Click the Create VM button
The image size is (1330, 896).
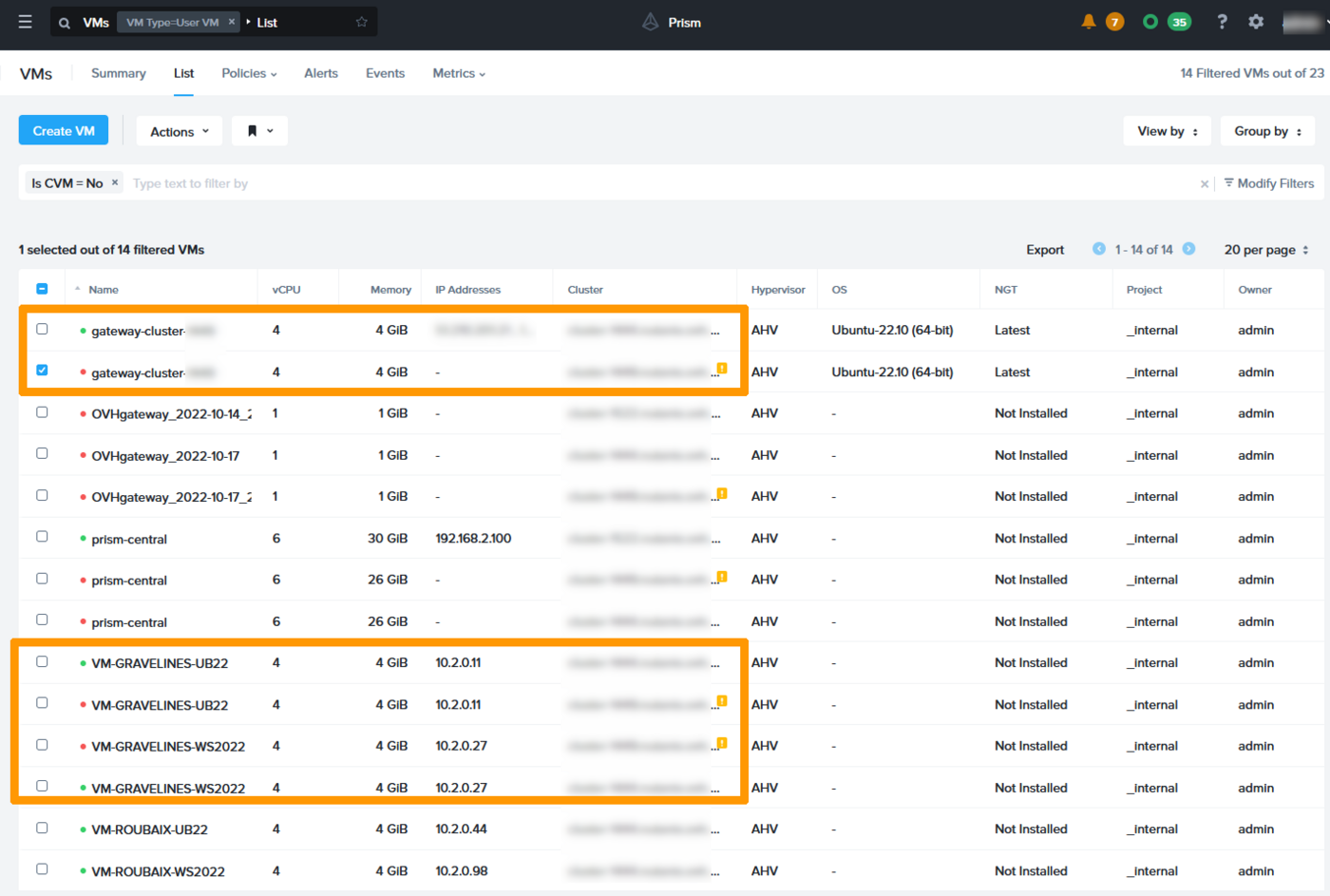coord(64,131)
